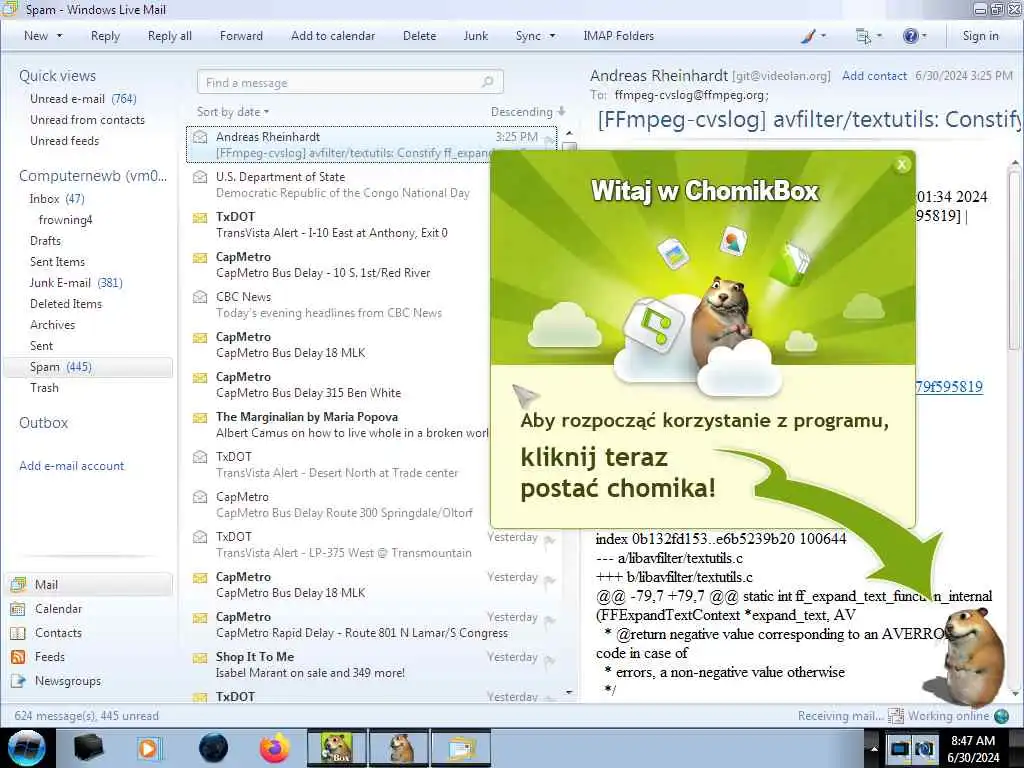The image size is (1024, 768).
Task: Click the envelope icon of U.S. Department of State
Action: click(200, 177)
